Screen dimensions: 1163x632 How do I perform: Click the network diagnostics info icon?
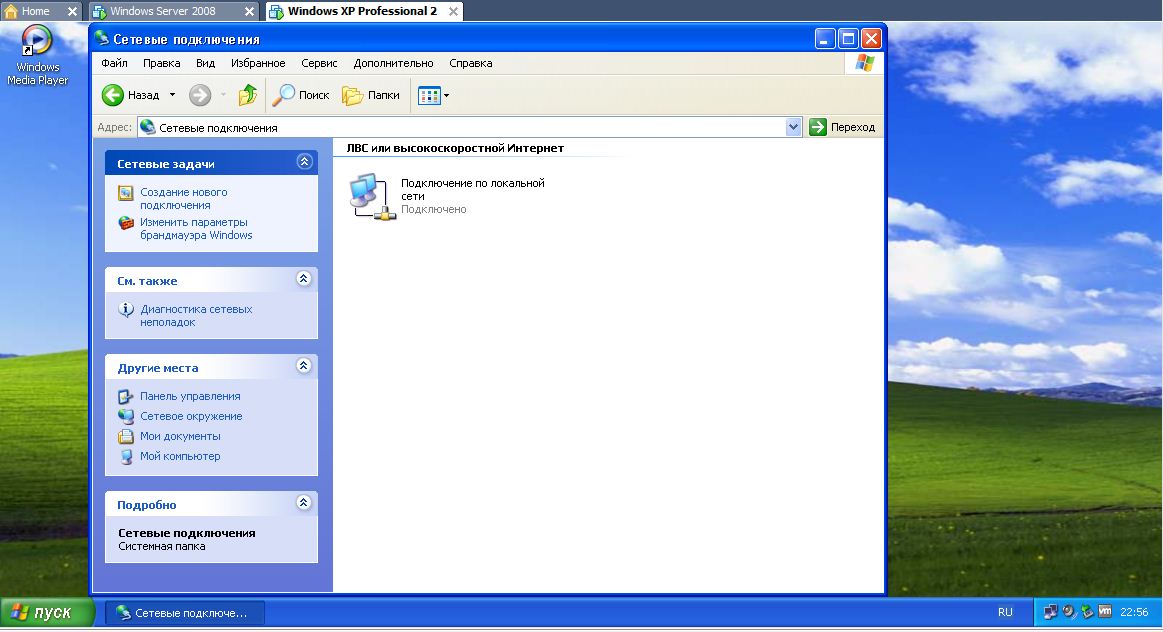coord(126,309)
